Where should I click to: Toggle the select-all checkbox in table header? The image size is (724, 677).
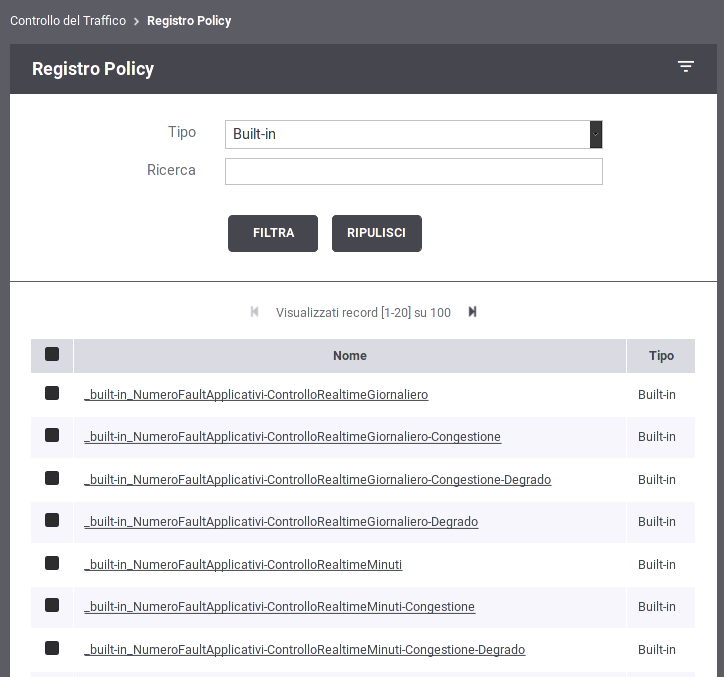[x=52, y=354]
